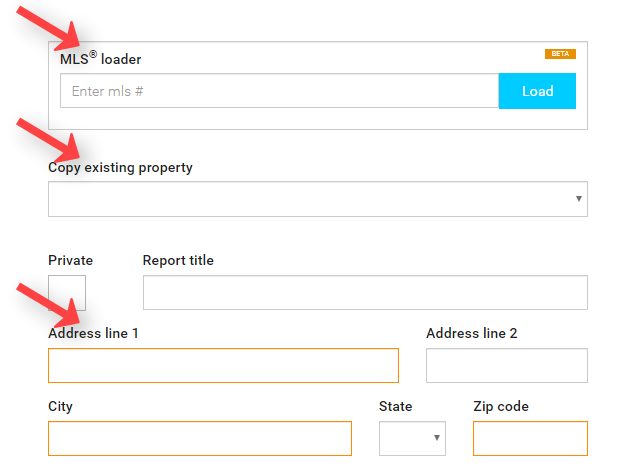
Task: Select the Zip code field
Action: 530,438
